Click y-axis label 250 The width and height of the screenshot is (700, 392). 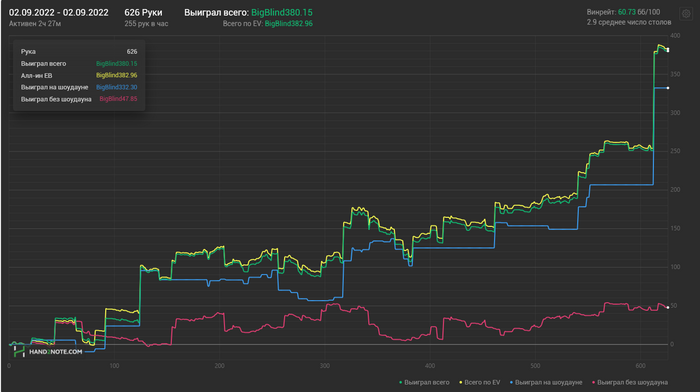(675, 151)
